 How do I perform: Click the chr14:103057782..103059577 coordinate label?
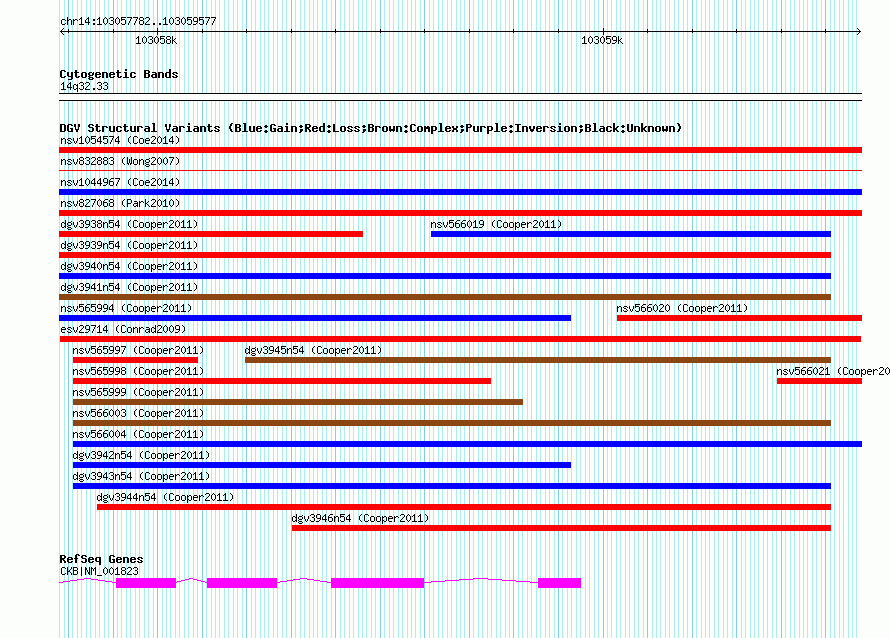tap(138, 21)
